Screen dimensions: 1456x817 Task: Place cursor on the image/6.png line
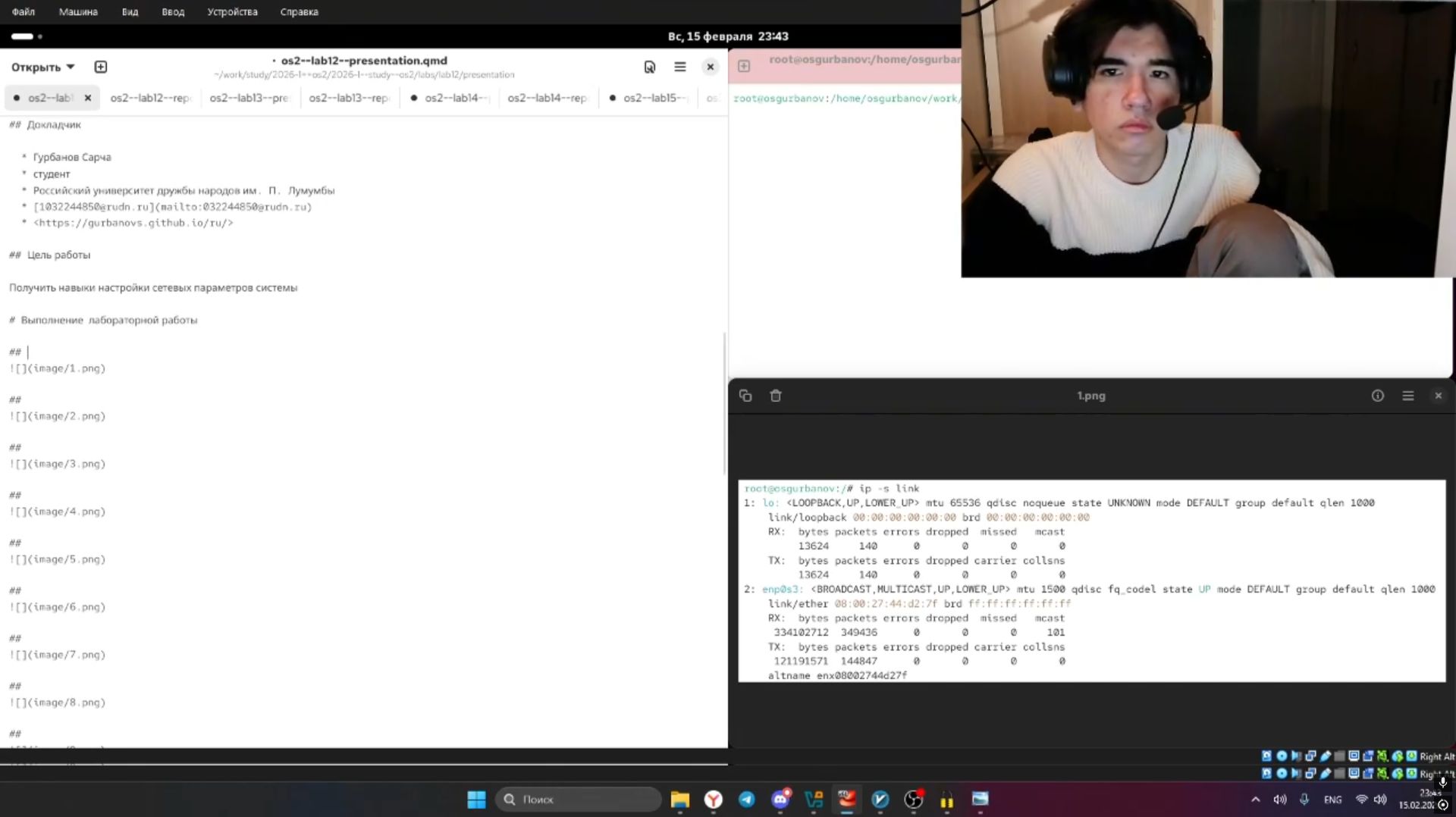58,607
